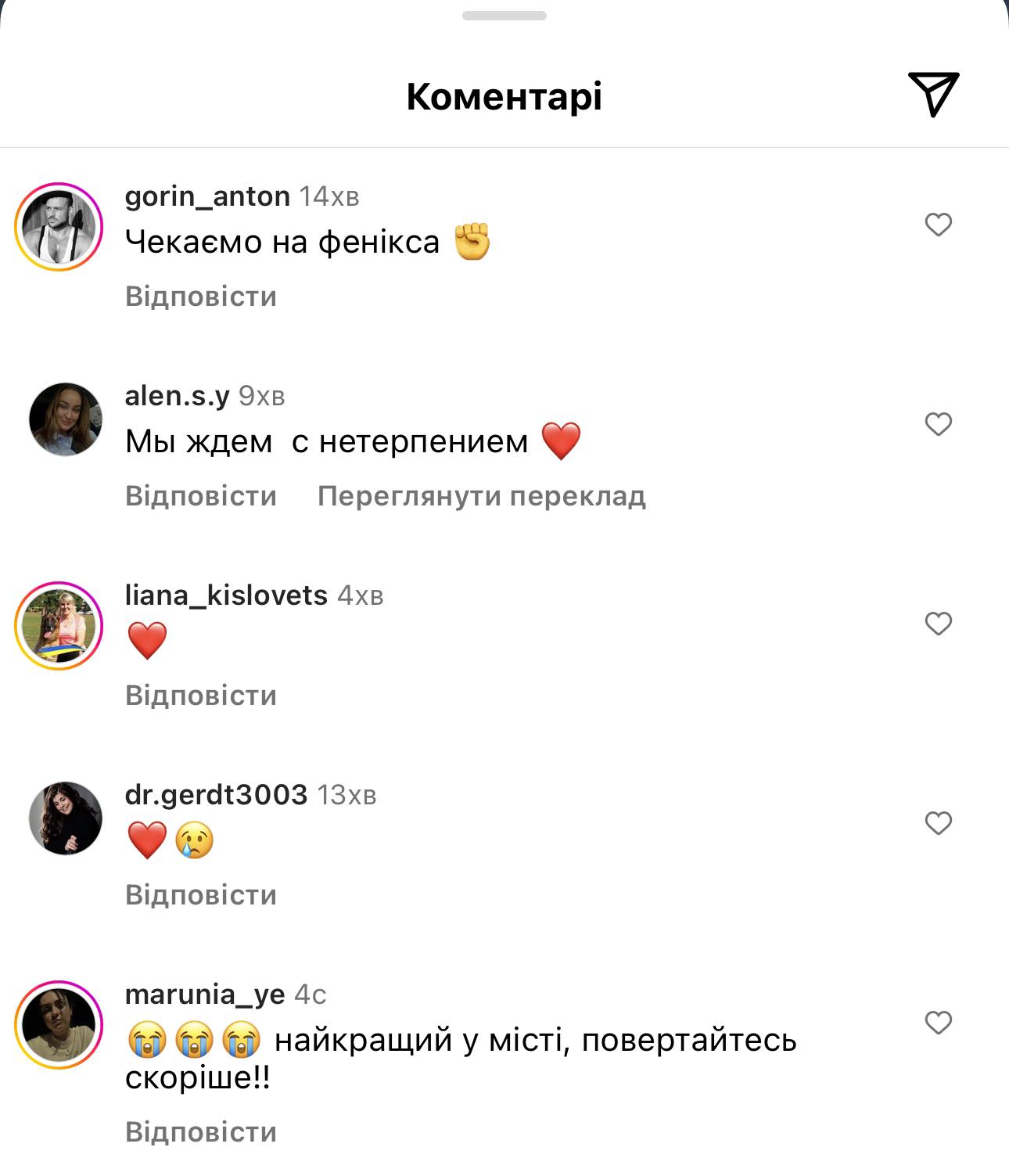
Task: Reply to alen.s.y's comment via Відповісти
Action: click(x=201, y=497)
